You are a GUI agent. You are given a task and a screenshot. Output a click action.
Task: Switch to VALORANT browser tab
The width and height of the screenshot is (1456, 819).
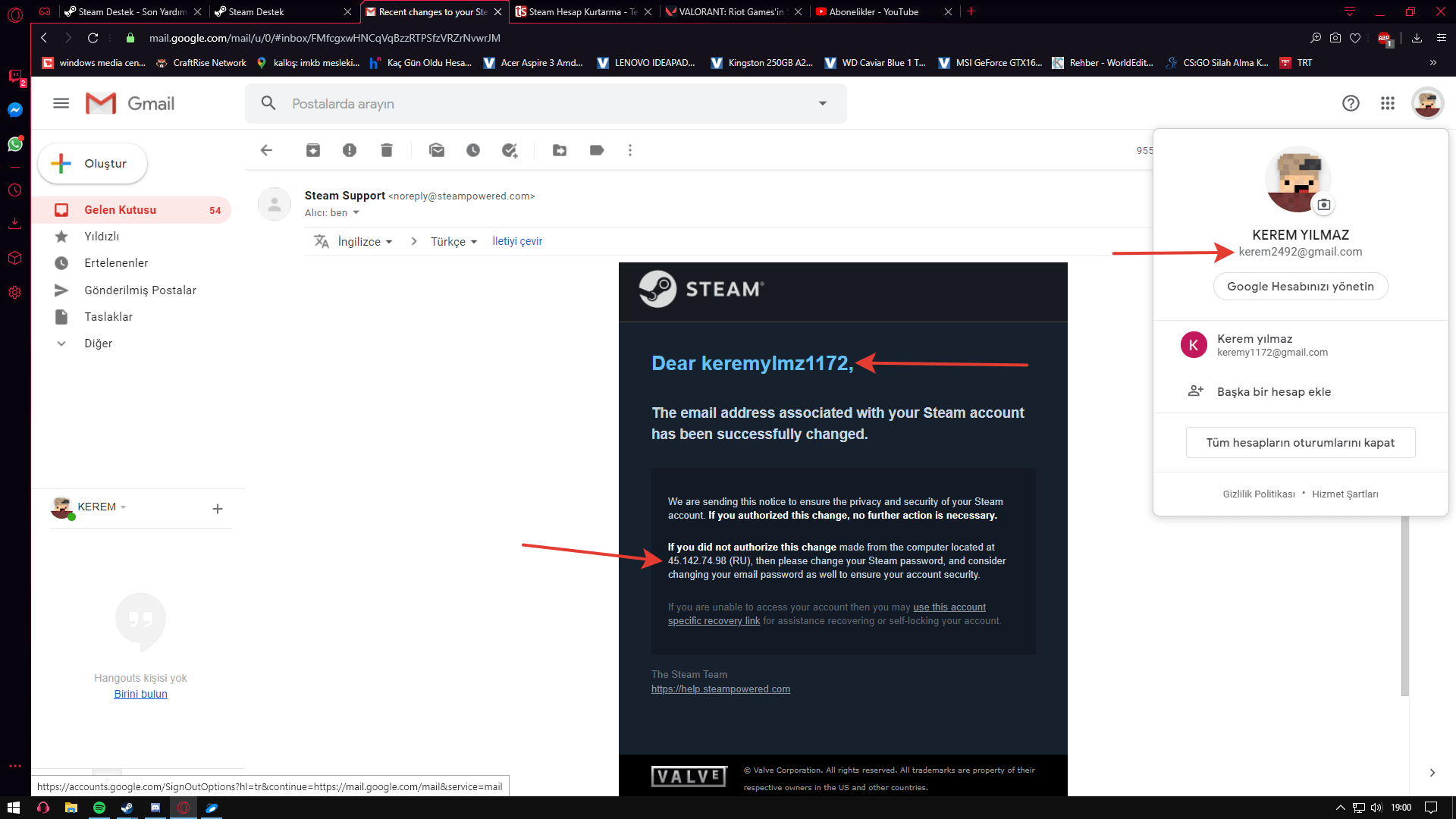[x=730, y=11]
